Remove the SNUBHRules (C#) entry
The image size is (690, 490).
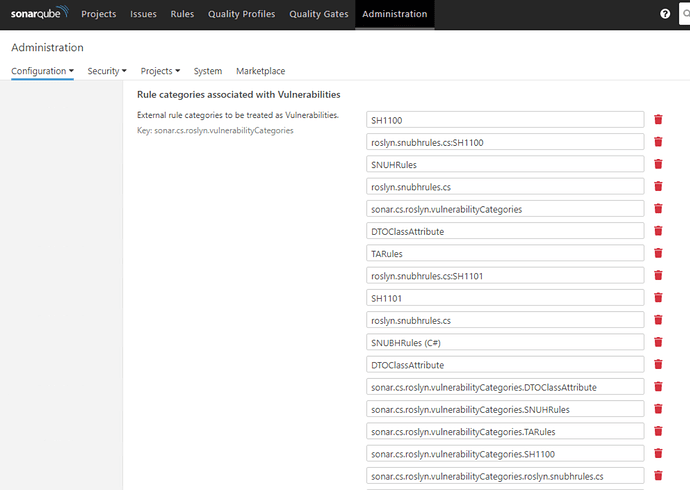pyautogui.click(x=658, y=342)
